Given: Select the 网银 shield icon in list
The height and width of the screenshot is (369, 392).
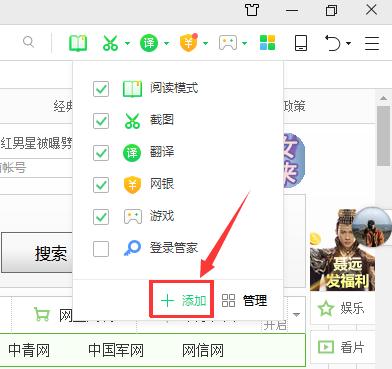Looking at the screenshot, I should 132,185.
